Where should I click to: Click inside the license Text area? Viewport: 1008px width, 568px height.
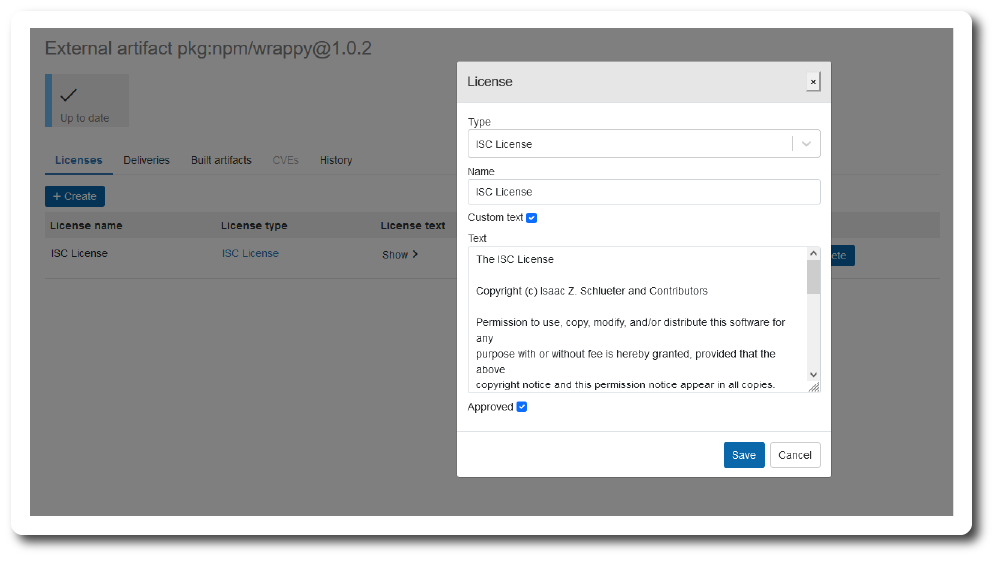click(x=636, y=320)
